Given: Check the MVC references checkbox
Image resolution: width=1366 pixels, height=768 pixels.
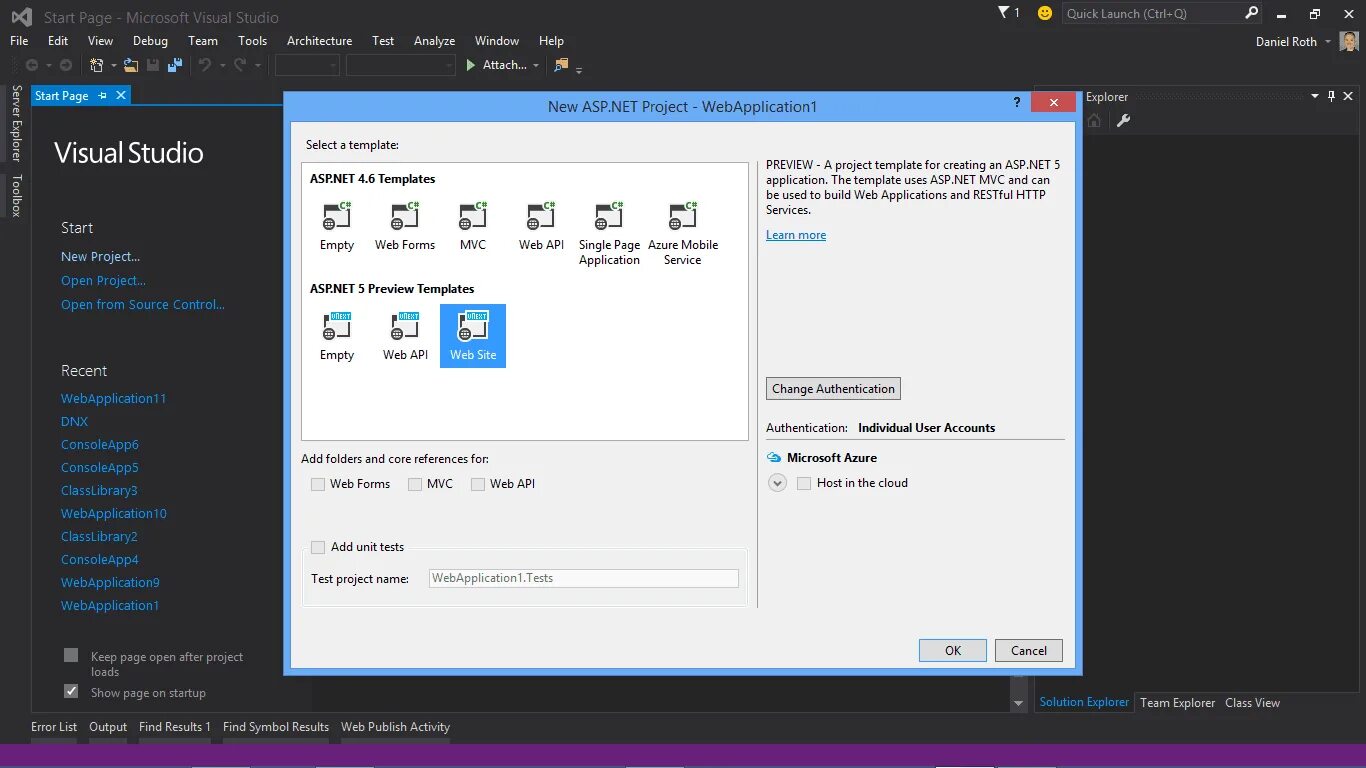Looking at the screenshot, I should (x=415, y=484).
